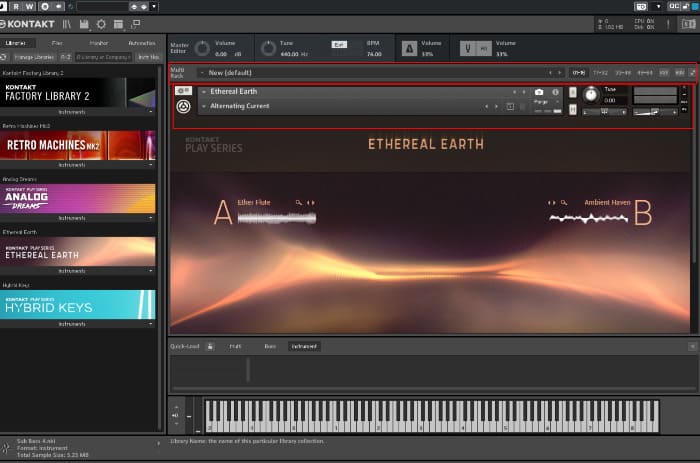Click the workspace layout panel icon
700x463 pixels.
pos(118,24)
